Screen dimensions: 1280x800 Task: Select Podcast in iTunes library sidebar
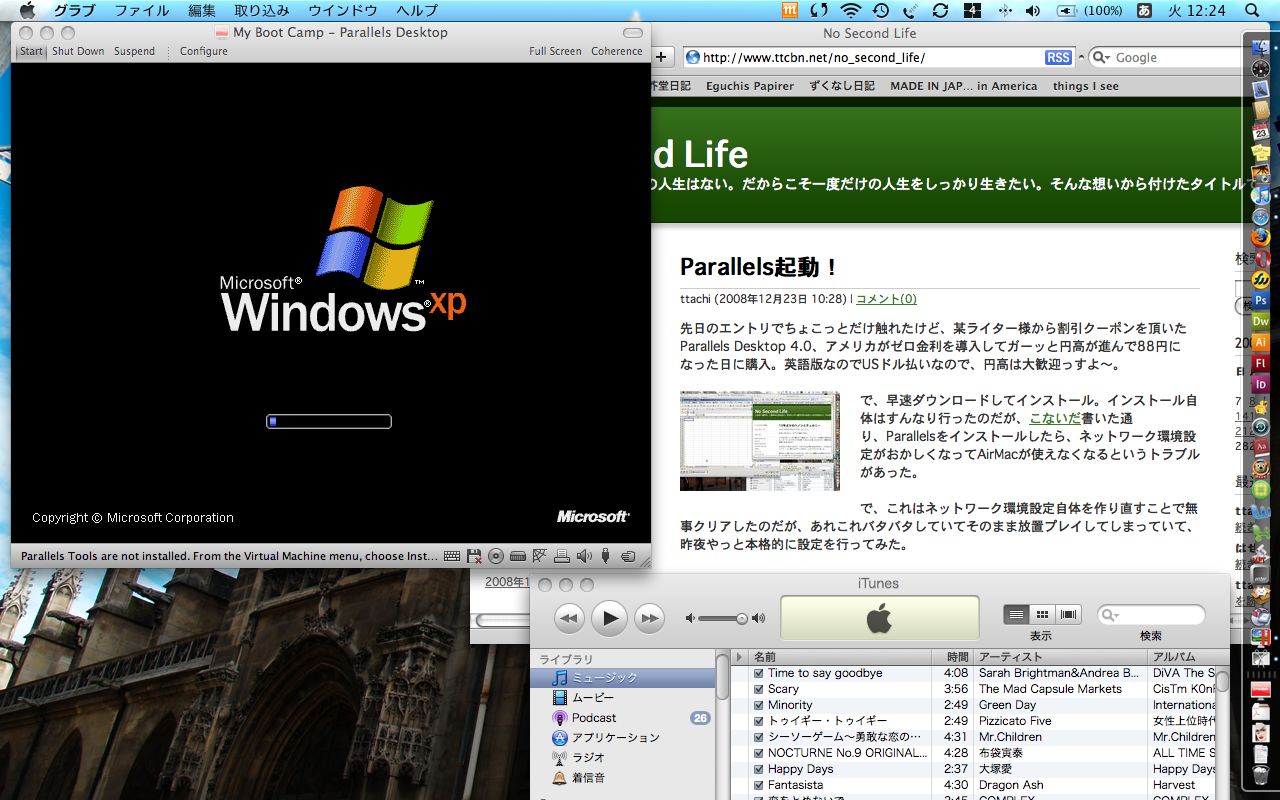594,718
